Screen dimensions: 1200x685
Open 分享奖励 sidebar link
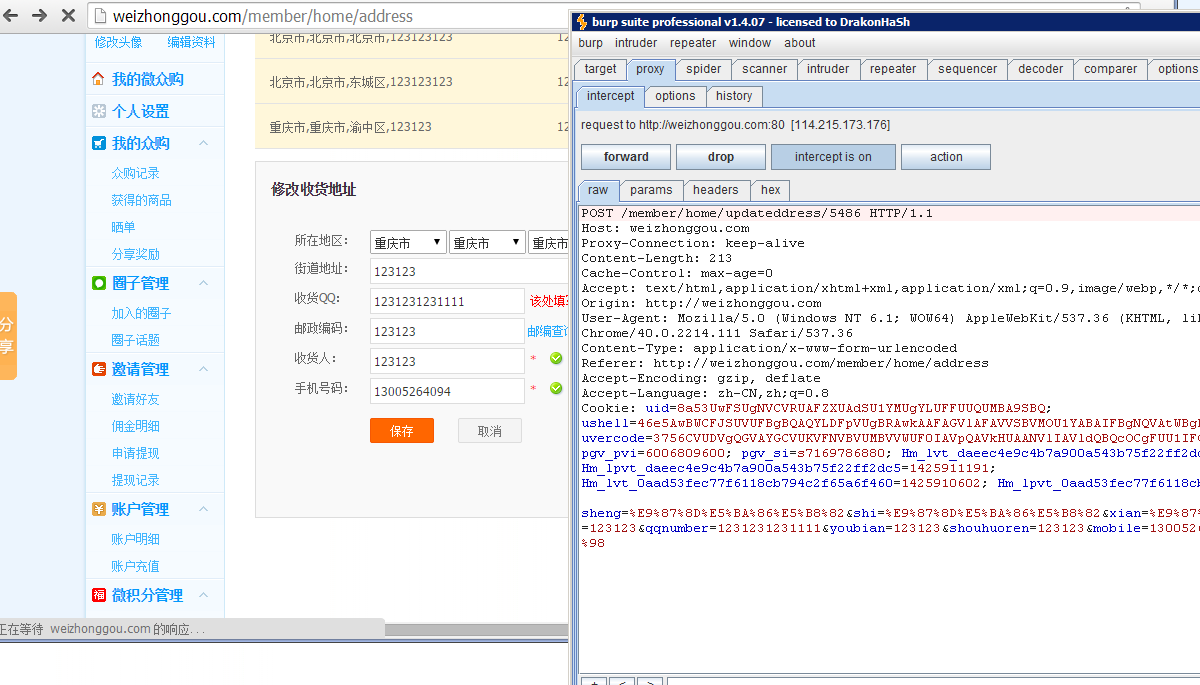click(x=135, y=254)
